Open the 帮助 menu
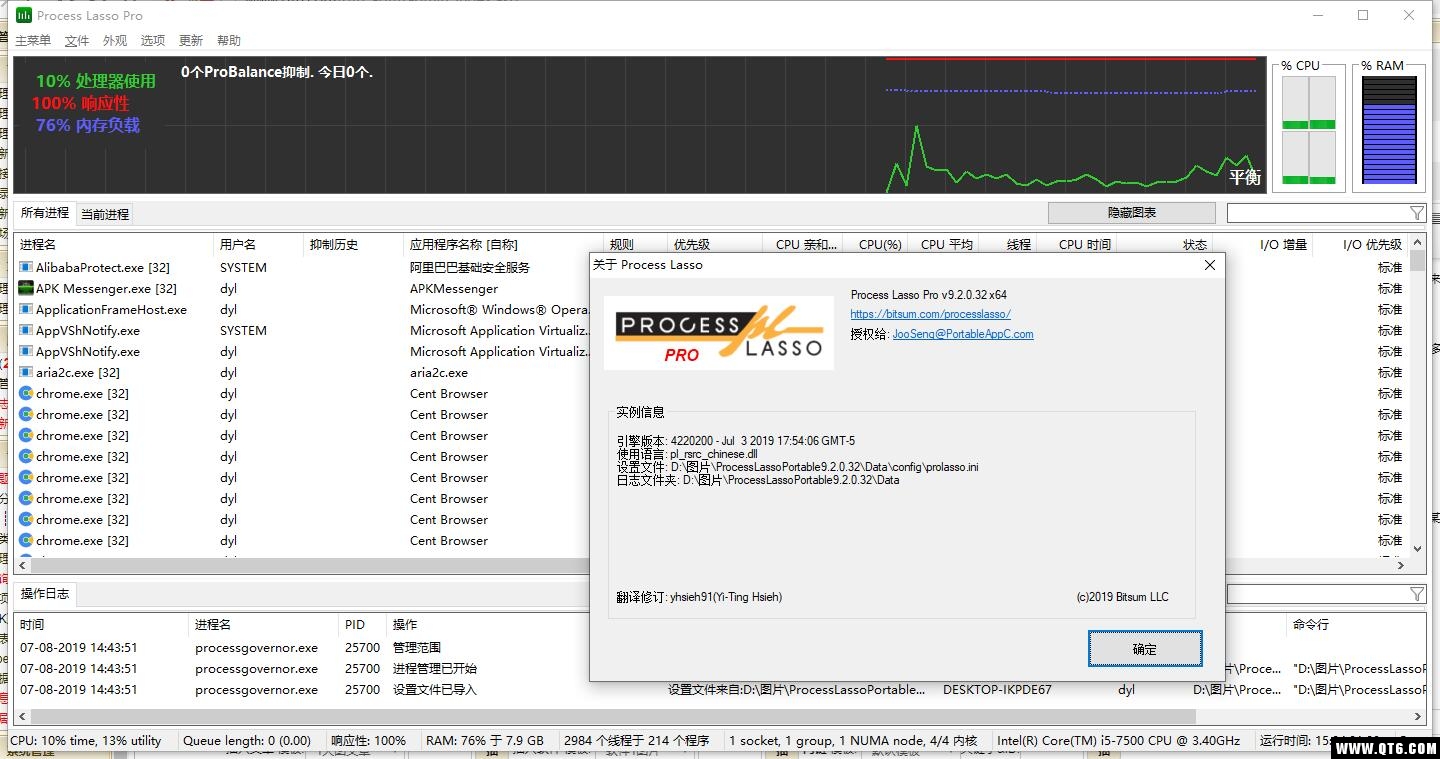Screen dimensions: 1440x759 [x=229, y=41]
